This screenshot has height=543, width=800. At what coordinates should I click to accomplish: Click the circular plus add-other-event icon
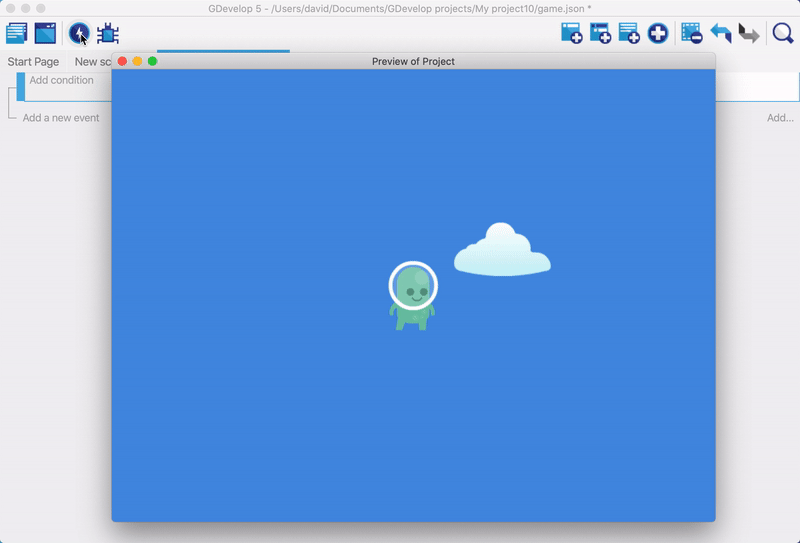point(658,34)
